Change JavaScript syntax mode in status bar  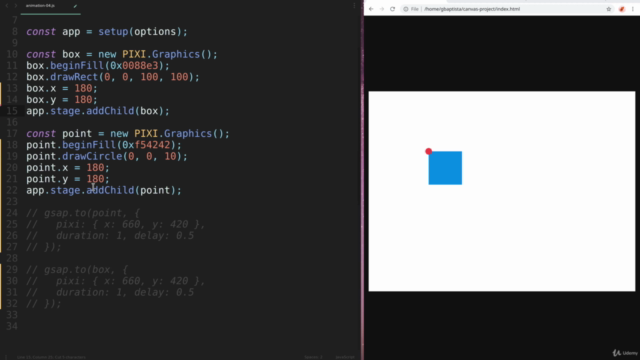click(345, 357)
